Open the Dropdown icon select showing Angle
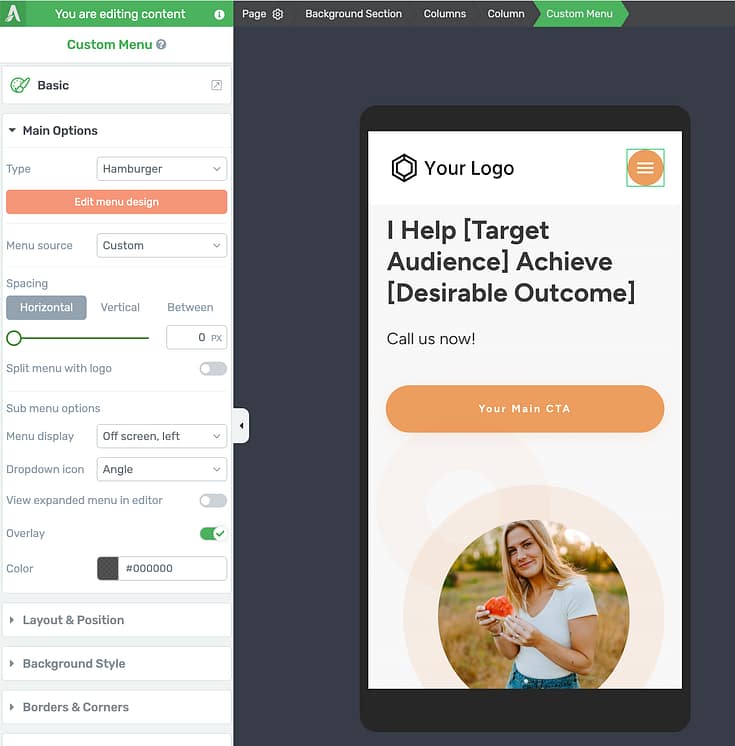This screenshot has height=746, width=735. (x=162, y=470)
